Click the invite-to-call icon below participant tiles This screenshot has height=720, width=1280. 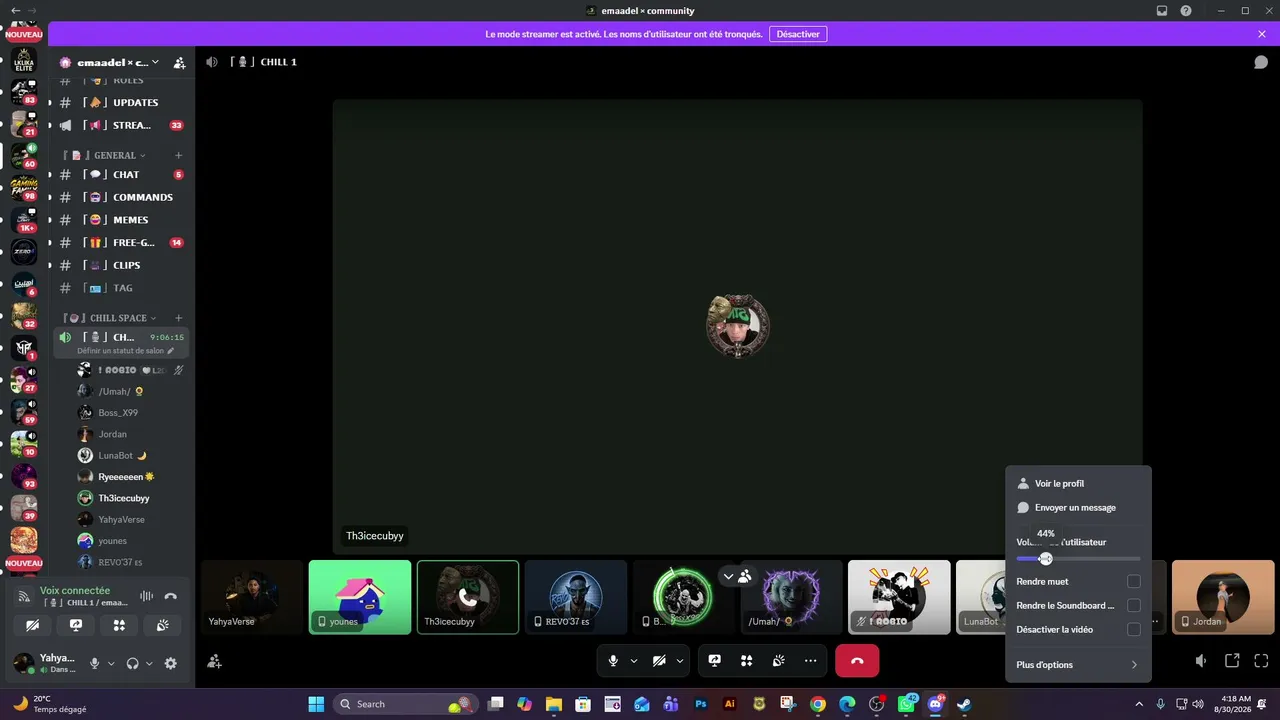click(x=214, y=661)
